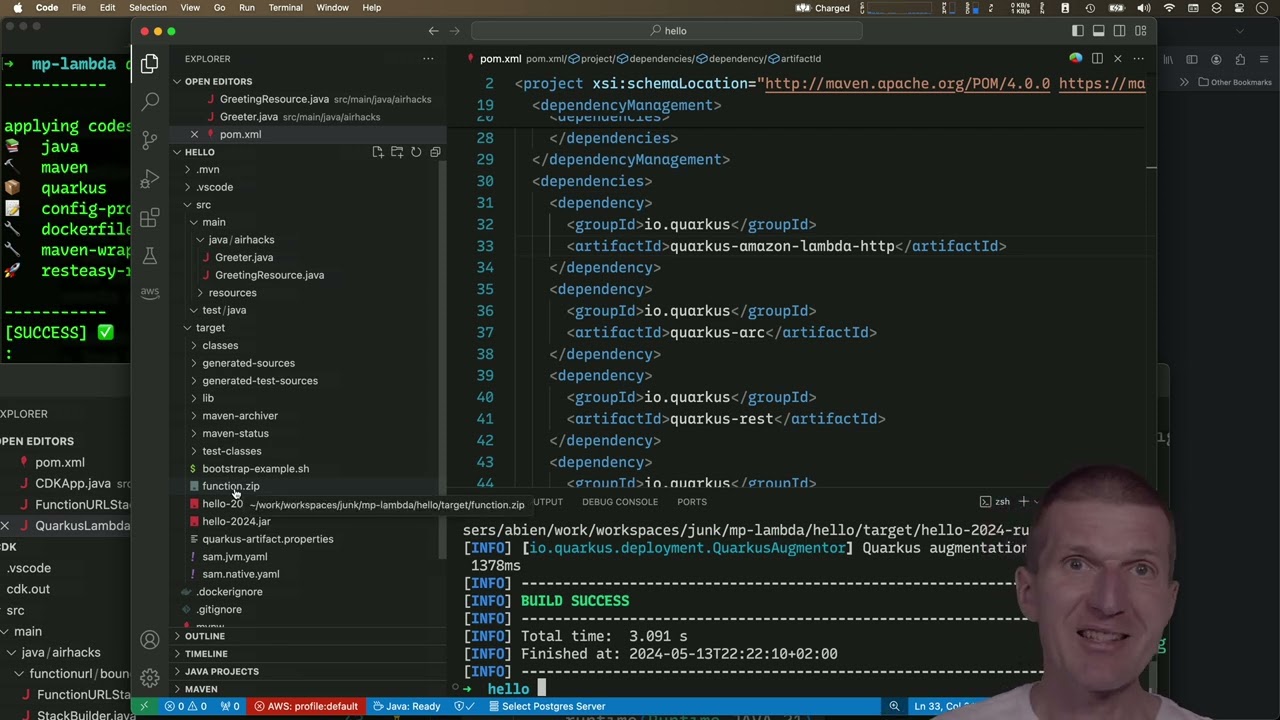
Task: Open the Testing flask view
Action: click(150, 256)
